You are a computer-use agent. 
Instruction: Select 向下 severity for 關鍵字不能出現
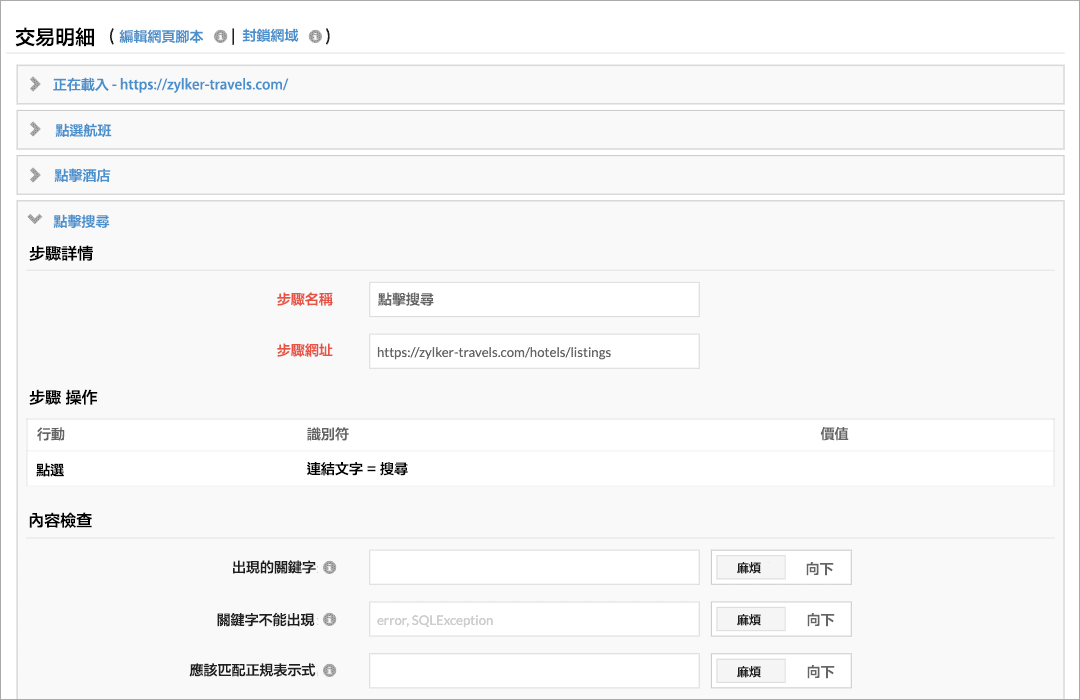[x=818, y=619]
